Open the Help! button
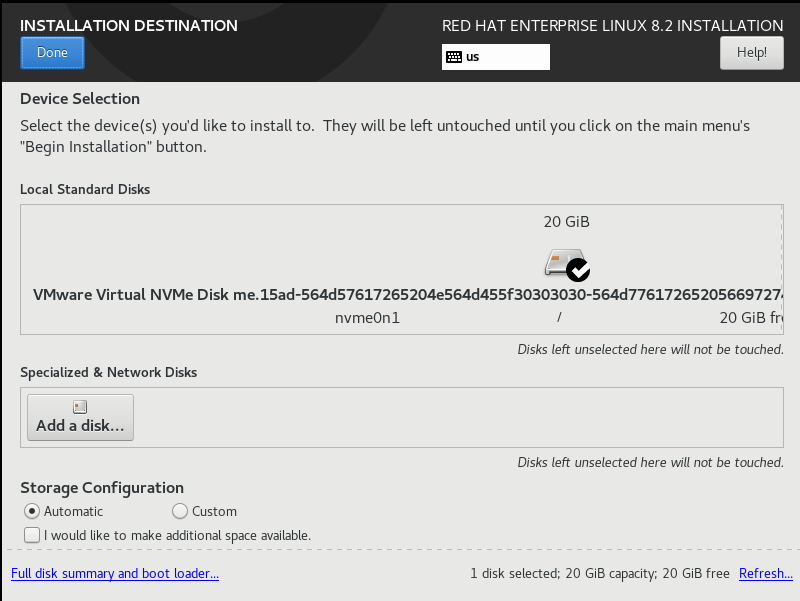Viewport: 800px width, 601px height. (752, 53)
